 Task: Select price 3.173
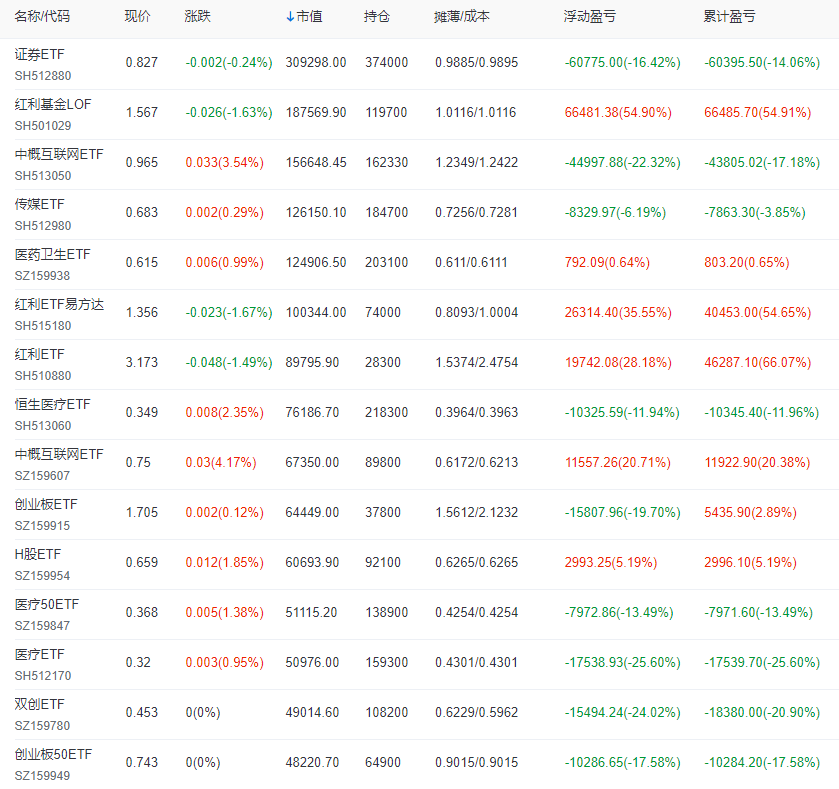click(142, 363)
